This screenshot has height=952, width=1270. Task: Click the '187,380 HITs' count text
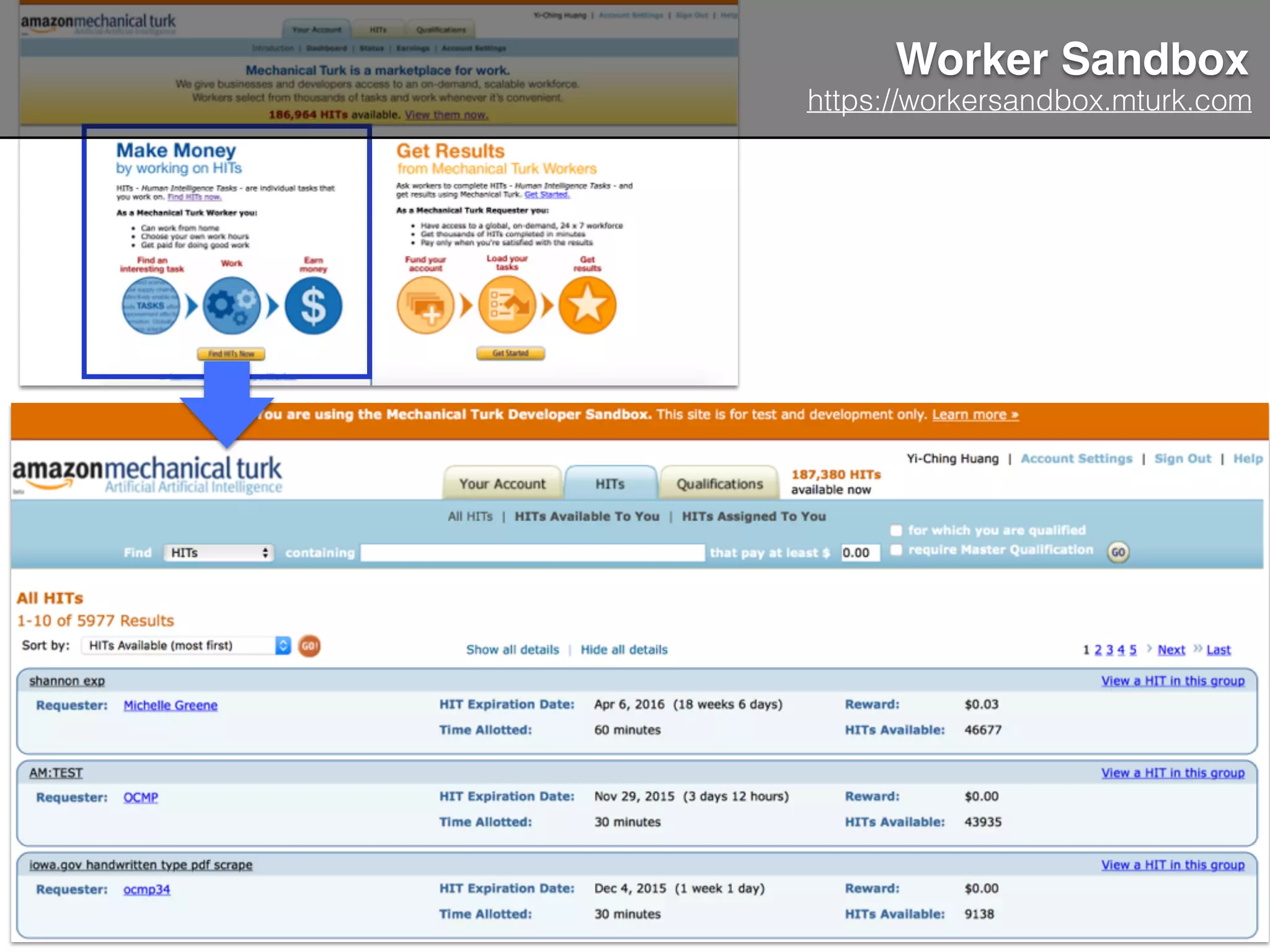pyautogui.click(x=836, y=475)
